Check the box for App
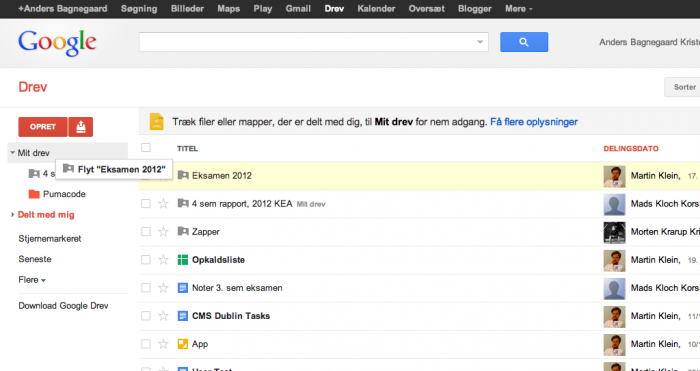The height and width of the screenshot is (371, 700). (146, 344)
